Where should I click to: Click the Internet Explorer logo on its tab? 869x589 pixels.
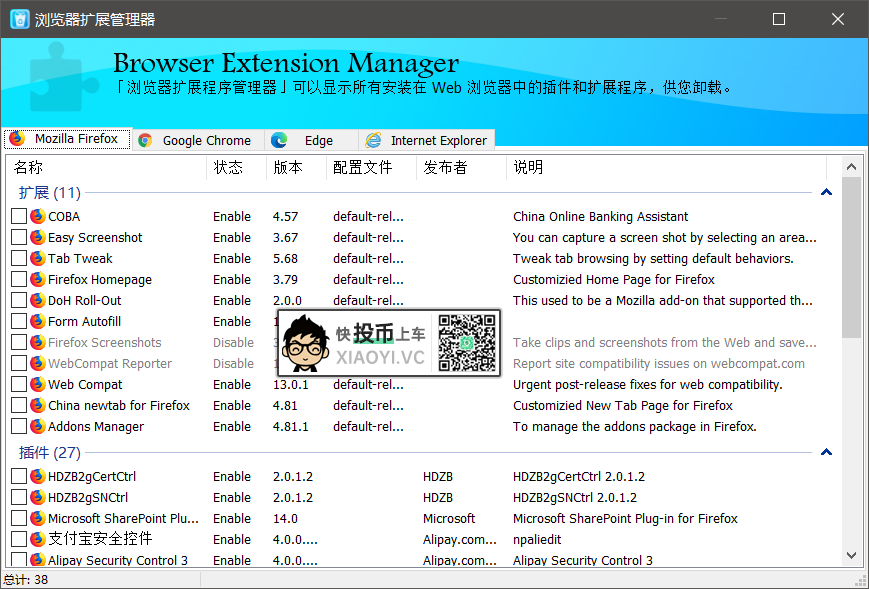tap(373, 140)
